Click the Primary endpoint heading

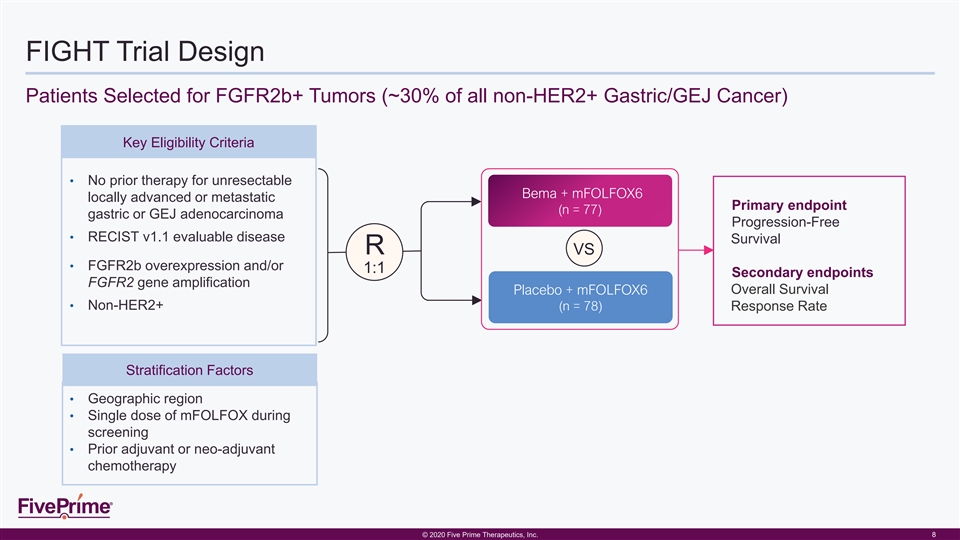pyautogui.click(x=789, y=205)
